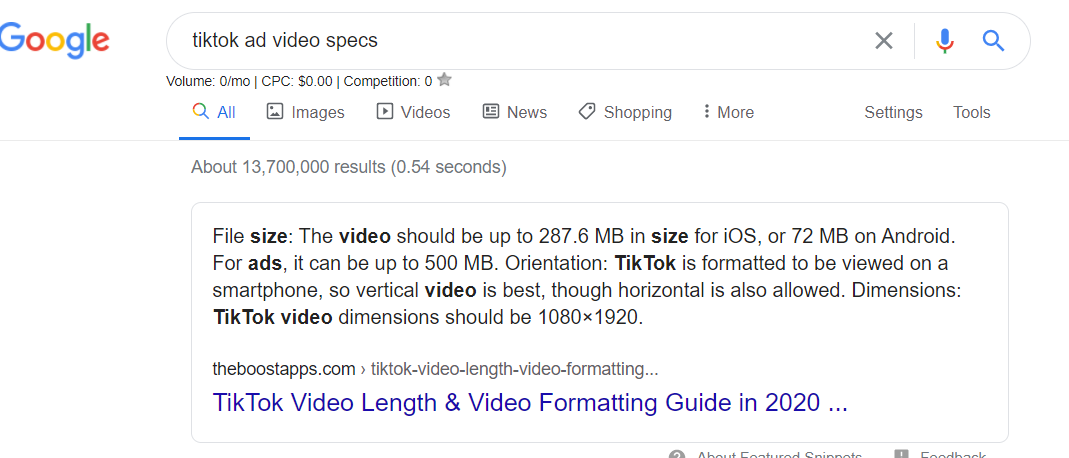The width and height of the screenshot is (1069, 458).
Task: Open the TikTok Video Length & Formatting Guide link
Action: (x=530, y=404)
